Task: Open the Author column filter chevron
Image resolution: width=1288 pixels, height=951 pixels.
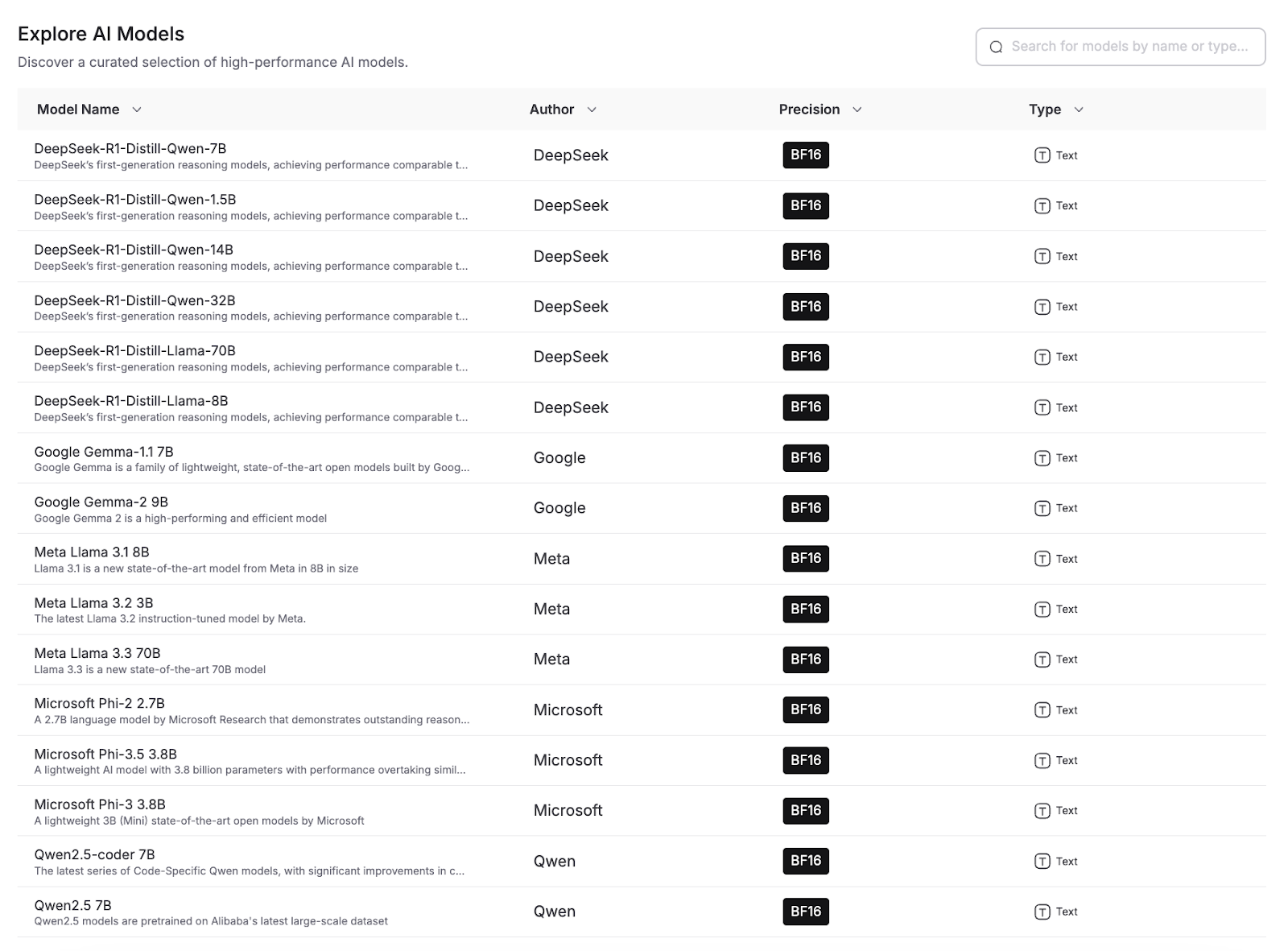Action: click(592, 110)
